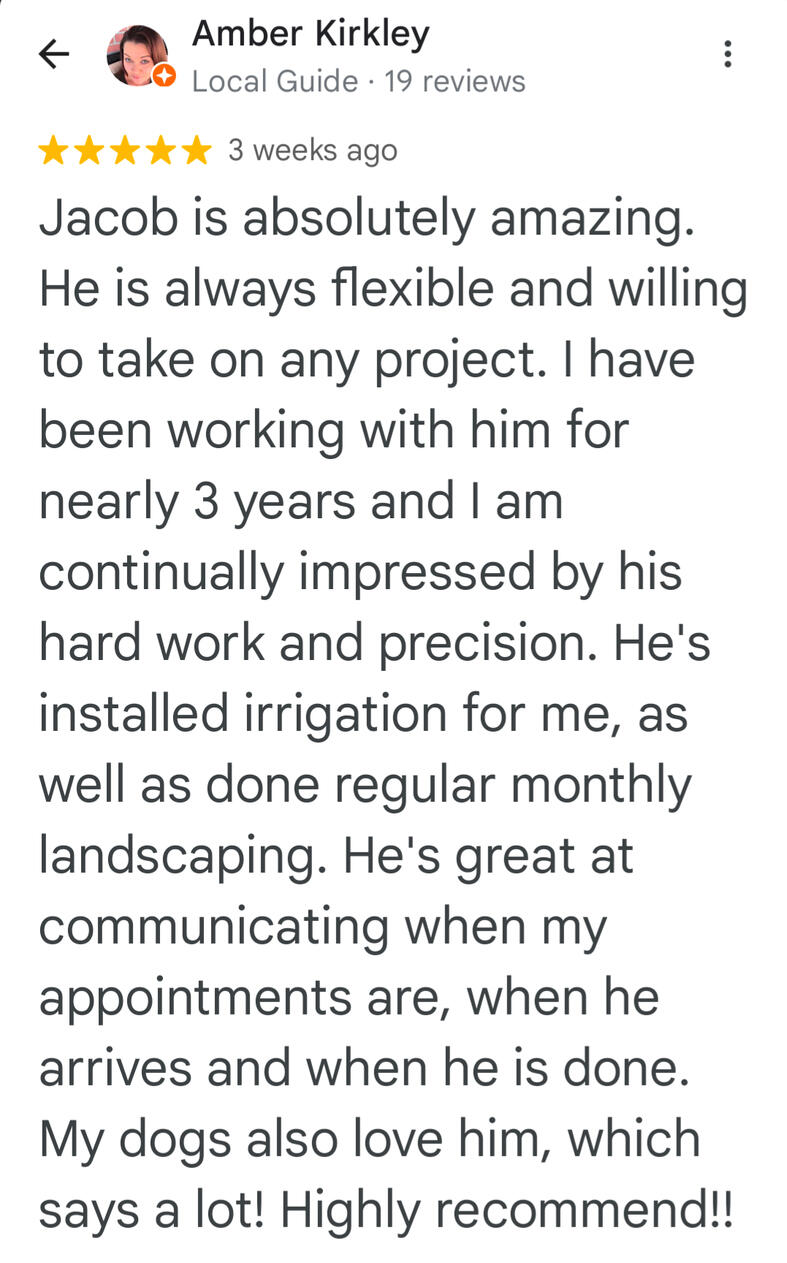Click the fifth rating star
Image resolution: width=787 pixels, height=1263 pixels.
coord(196,151)
